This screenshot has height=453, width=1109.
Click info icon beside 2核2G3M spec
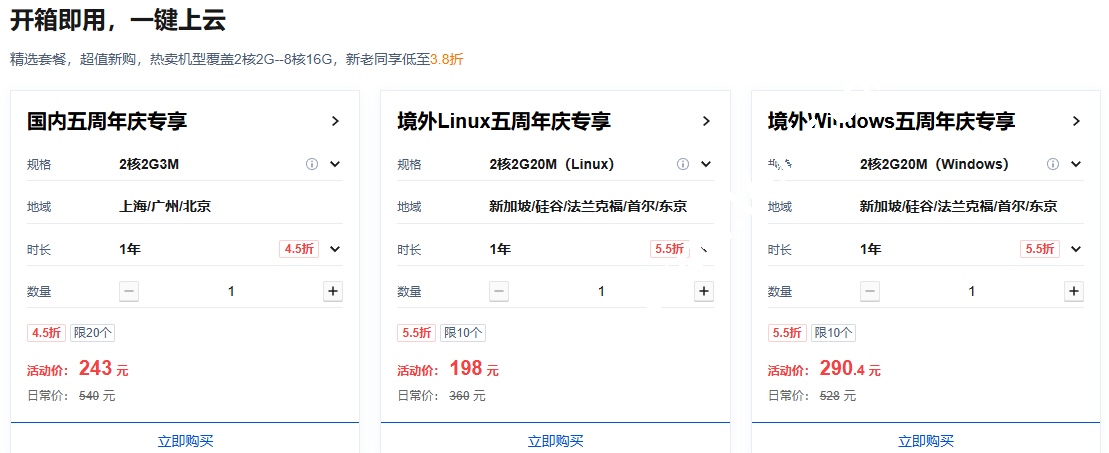point(312,164)
